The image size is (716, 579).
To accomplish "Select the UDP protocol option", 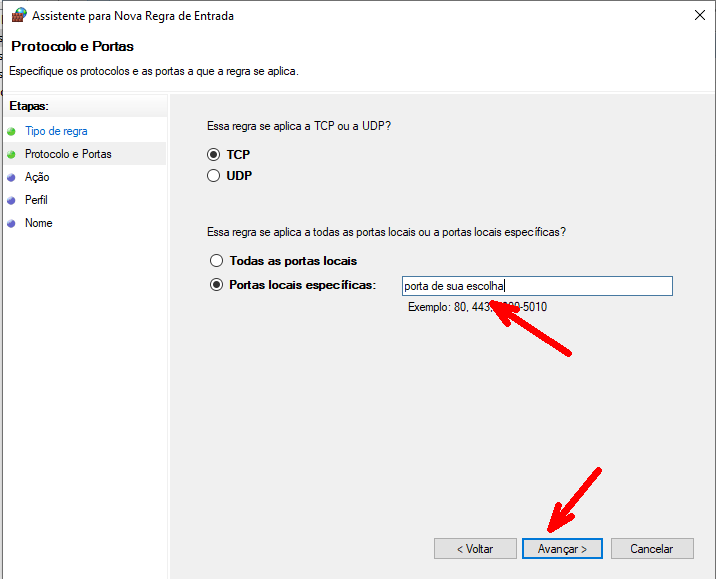I will [x=214, y=176].
